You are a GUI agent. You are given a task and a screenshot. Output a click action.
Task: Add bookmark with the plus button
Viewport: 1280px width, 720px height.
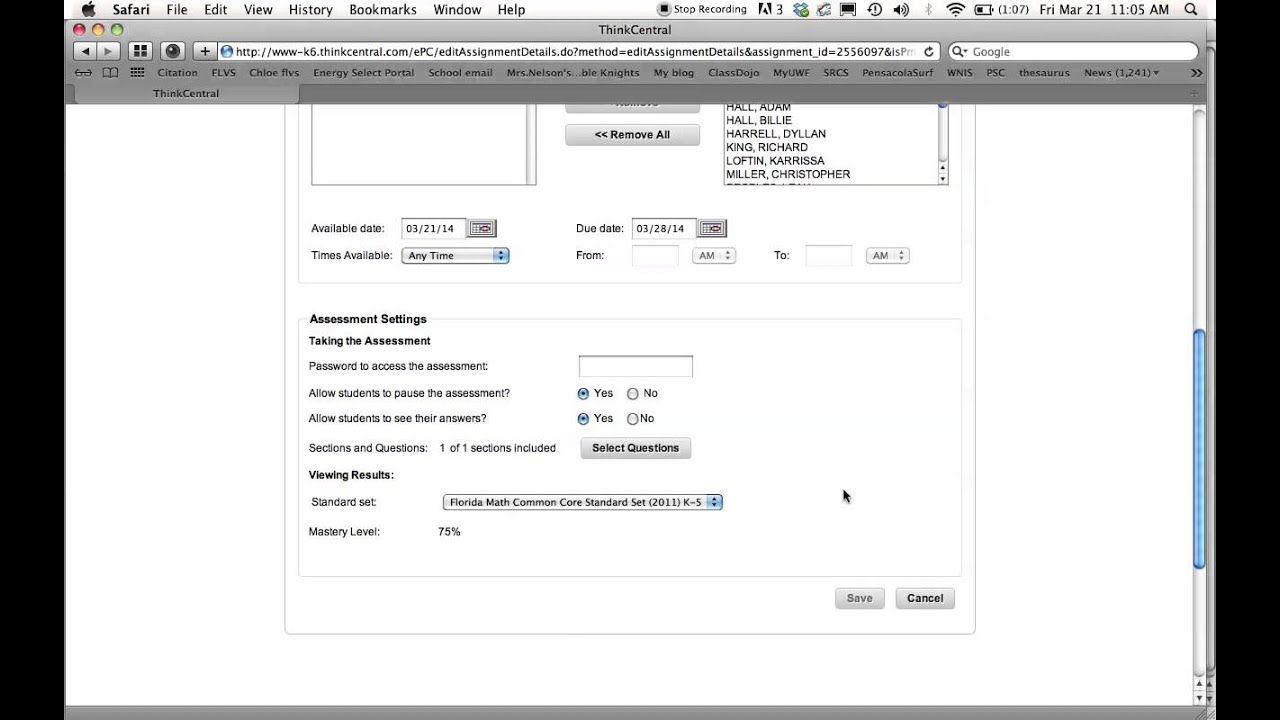coord(205,51)
